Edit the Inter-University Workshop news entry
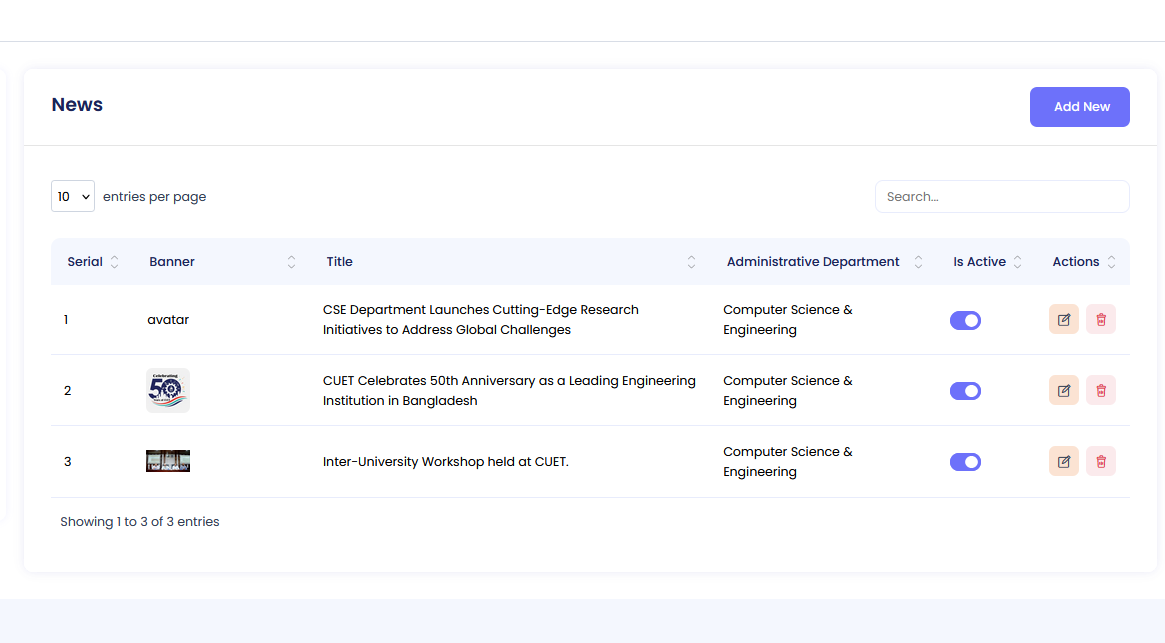Image resolution: width=1165 pixels, height=643 pixels. 1063,461
